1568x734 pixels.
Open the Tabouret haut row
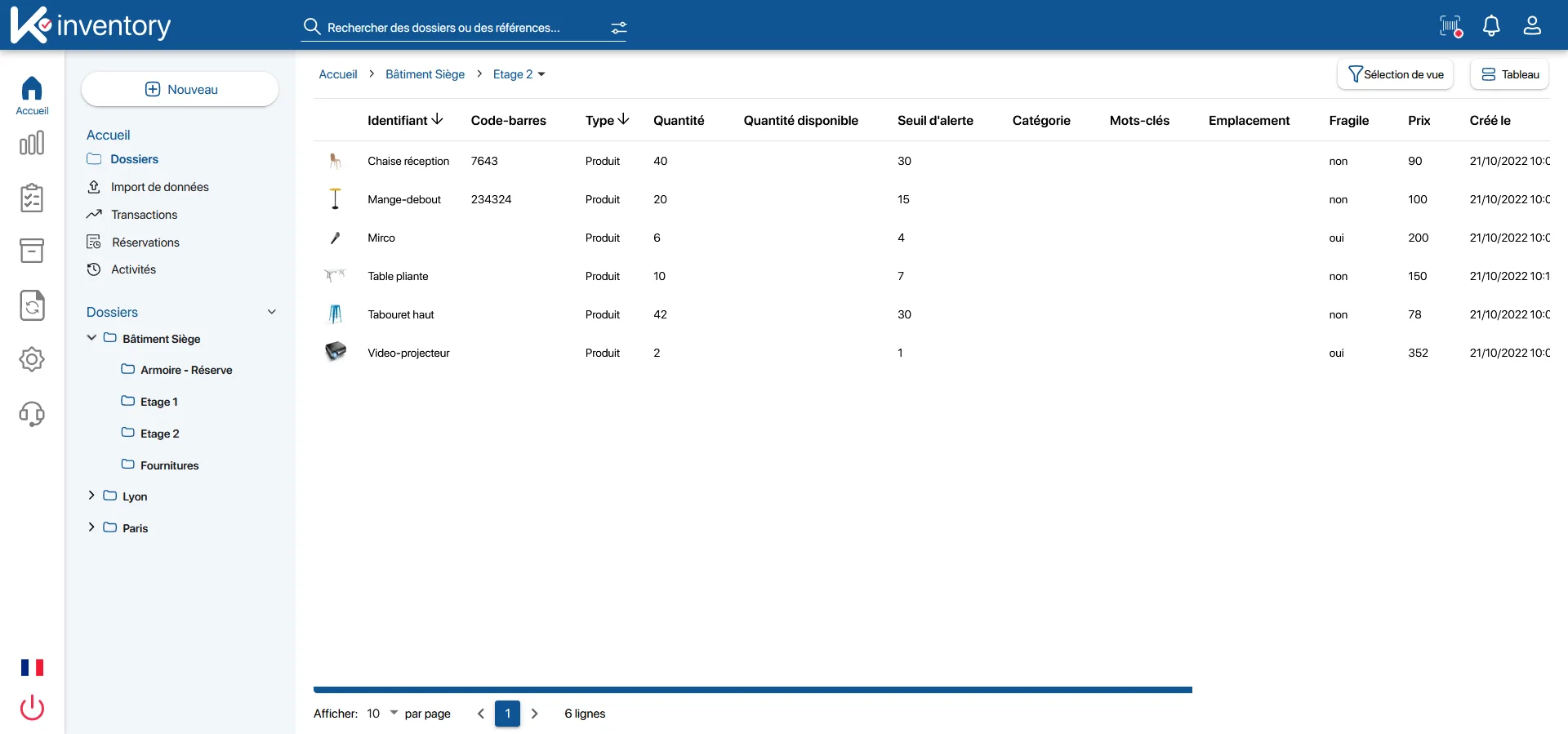932,314
